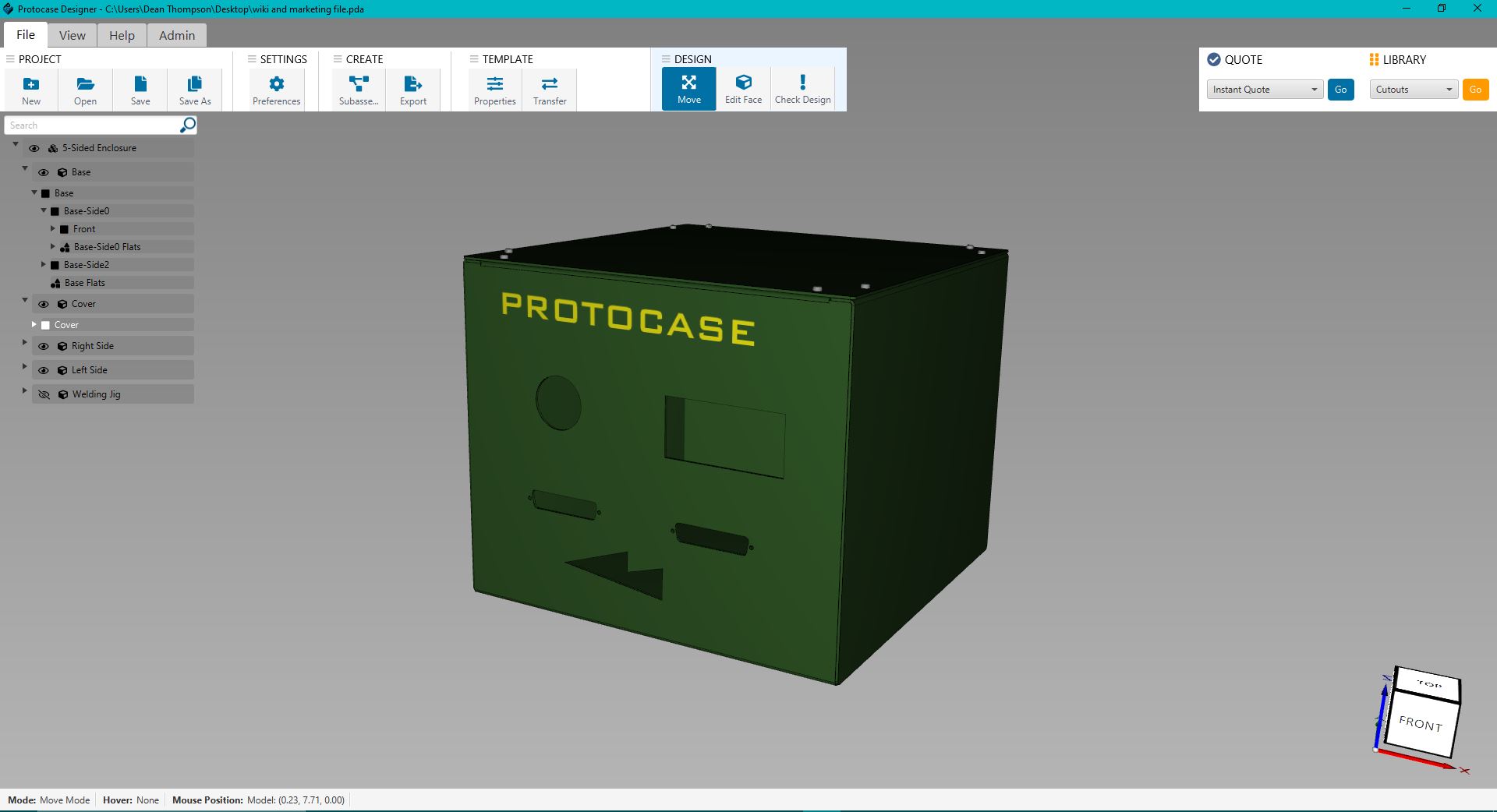Screen dimensions: 1497x812
Task: Click the Base part cube icon
Action: point(62,172)
